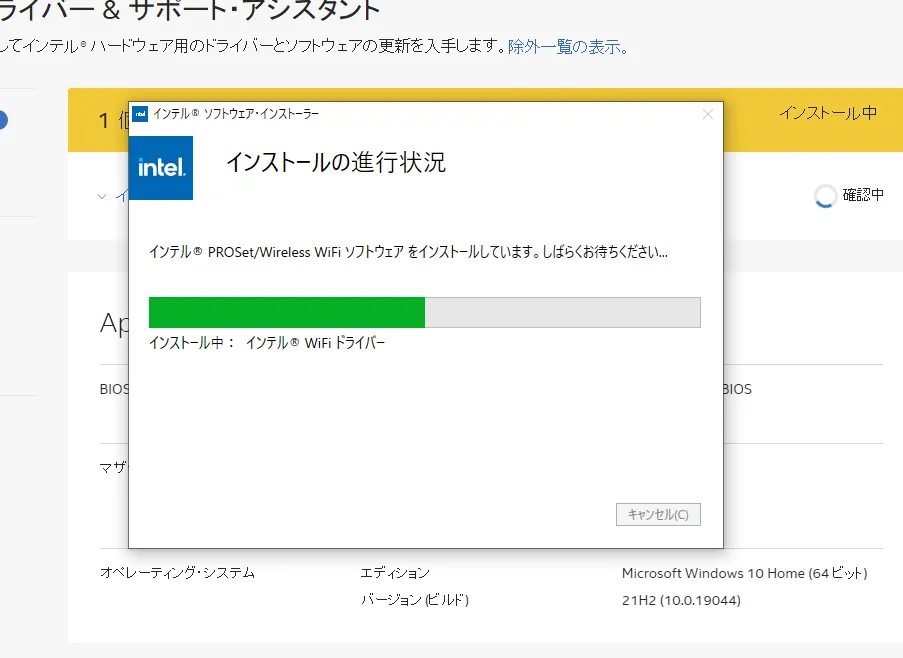Viewport: 903px width, 658px height.
Task: Click the オペレーティング・システム row label
Action: click(177, 573)
